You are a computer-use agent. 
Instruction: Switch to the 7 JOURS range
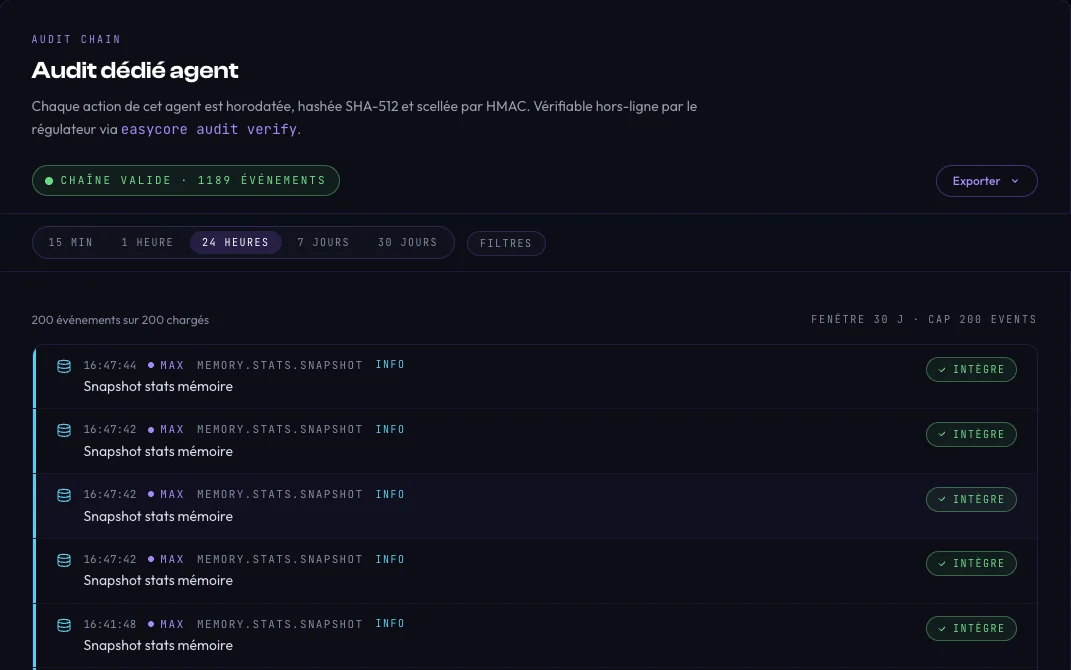[323, 242]
